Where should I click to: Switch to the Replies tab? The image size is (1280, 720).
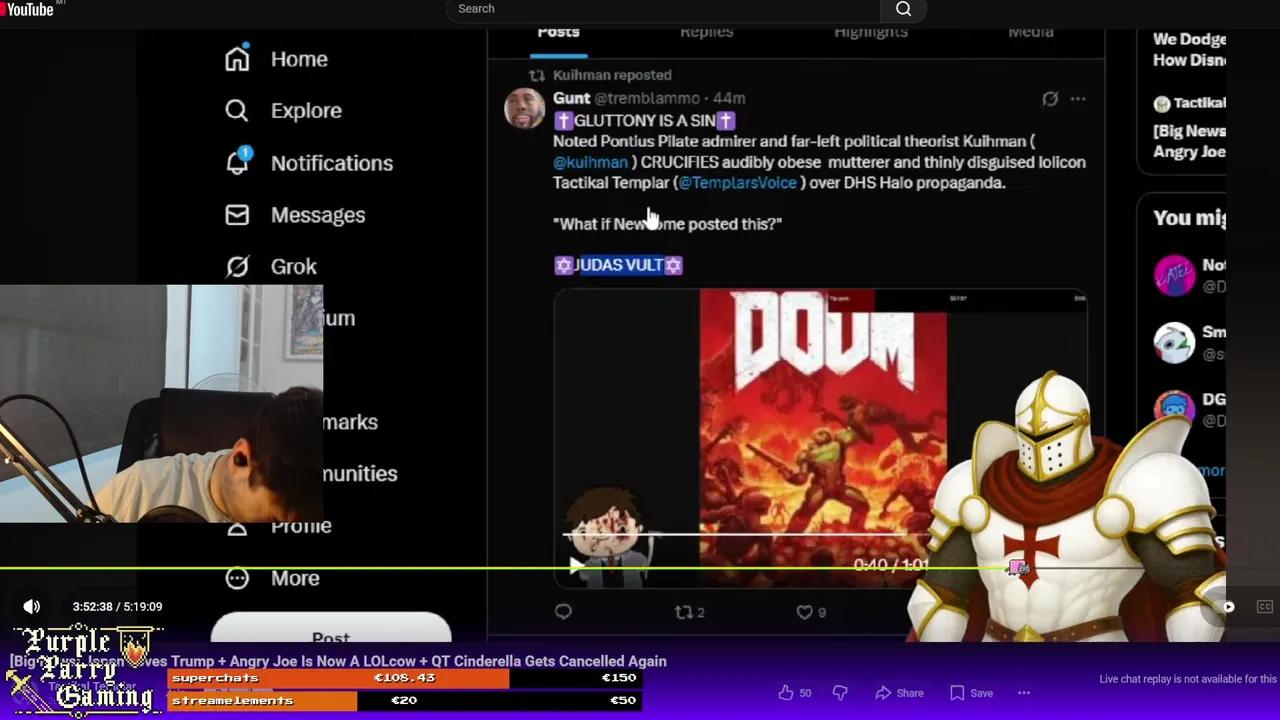coord(707,33)
